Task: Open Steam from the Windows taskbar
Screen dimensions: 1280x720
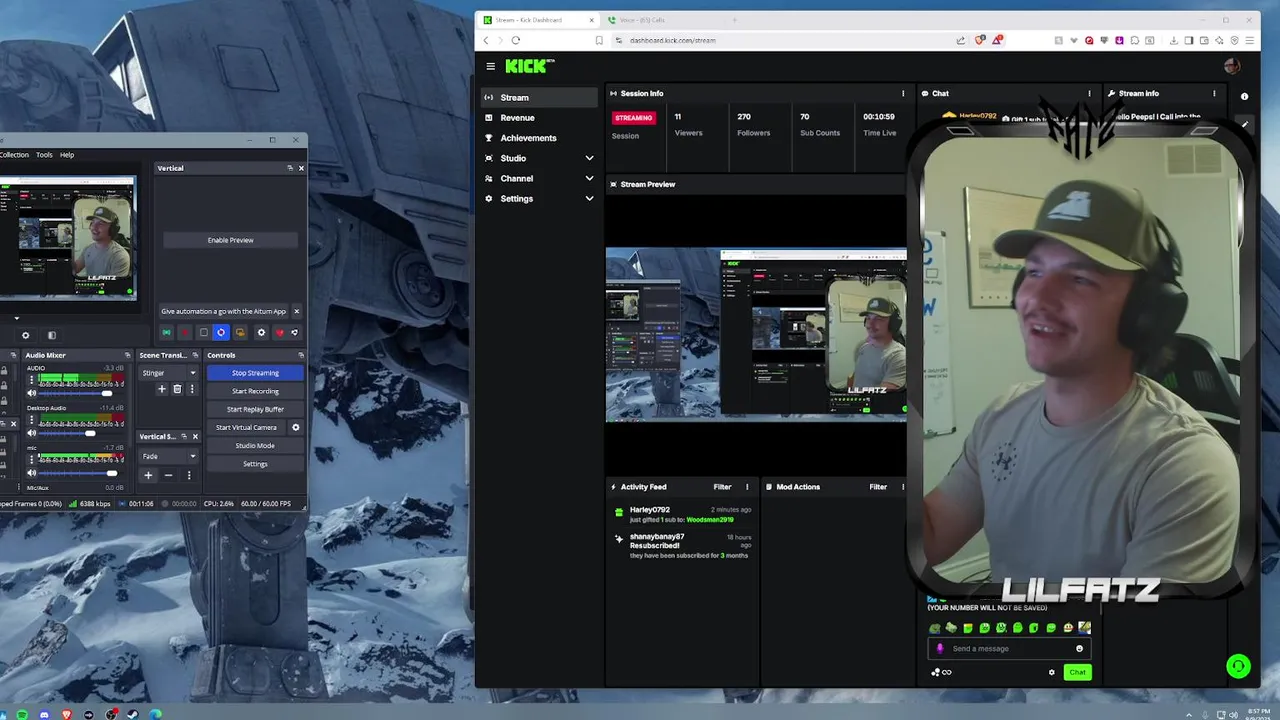Action: [133, 714]
